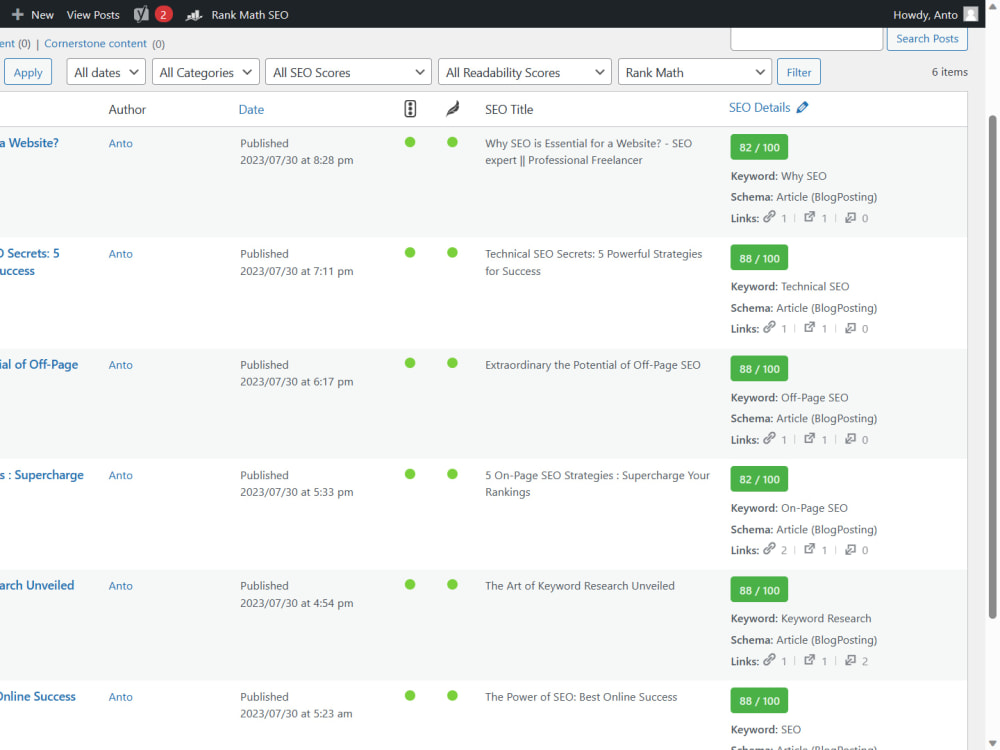The height and width of the screenshot is (750, 1000).
Task: Click the search posts text field
Action: 806,38
